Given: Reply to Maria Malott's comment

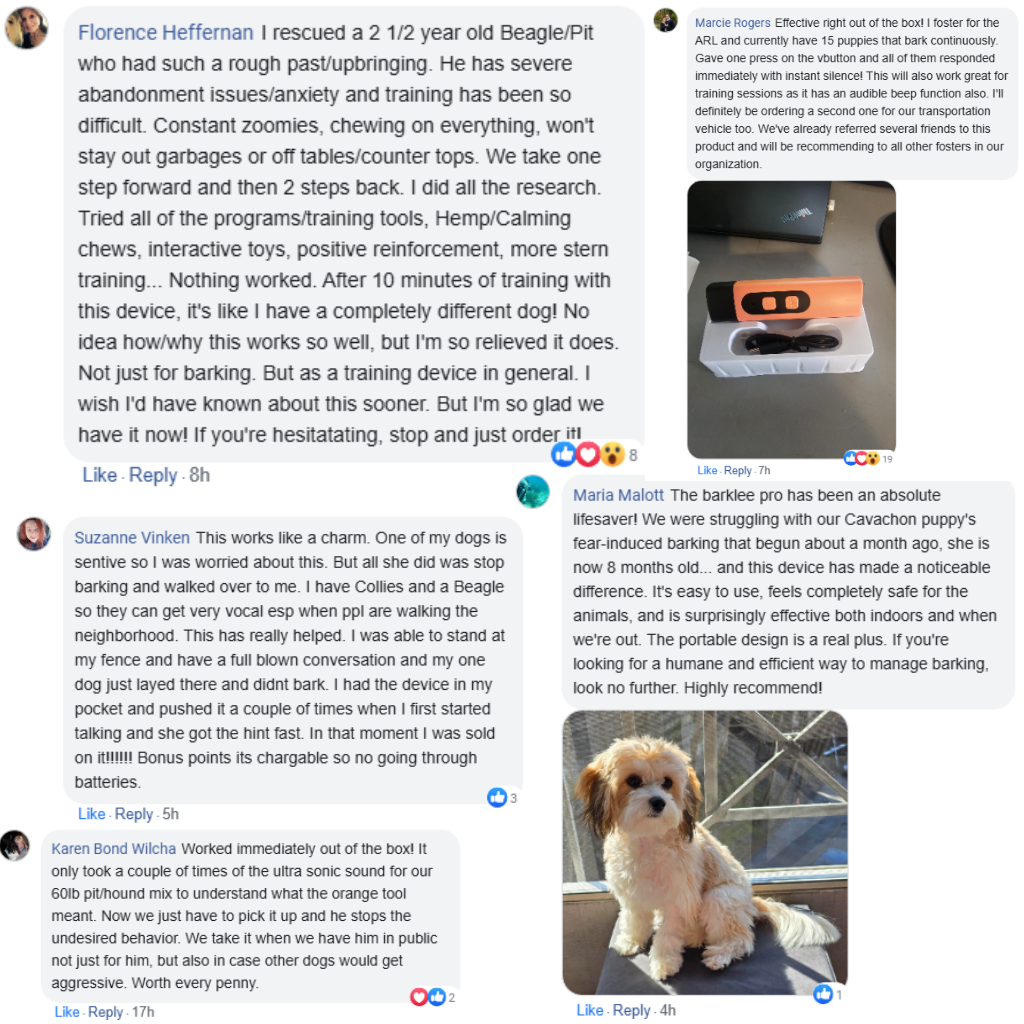Looking at the screenshot, I should pyautogui.click(x=632, y=1010).
